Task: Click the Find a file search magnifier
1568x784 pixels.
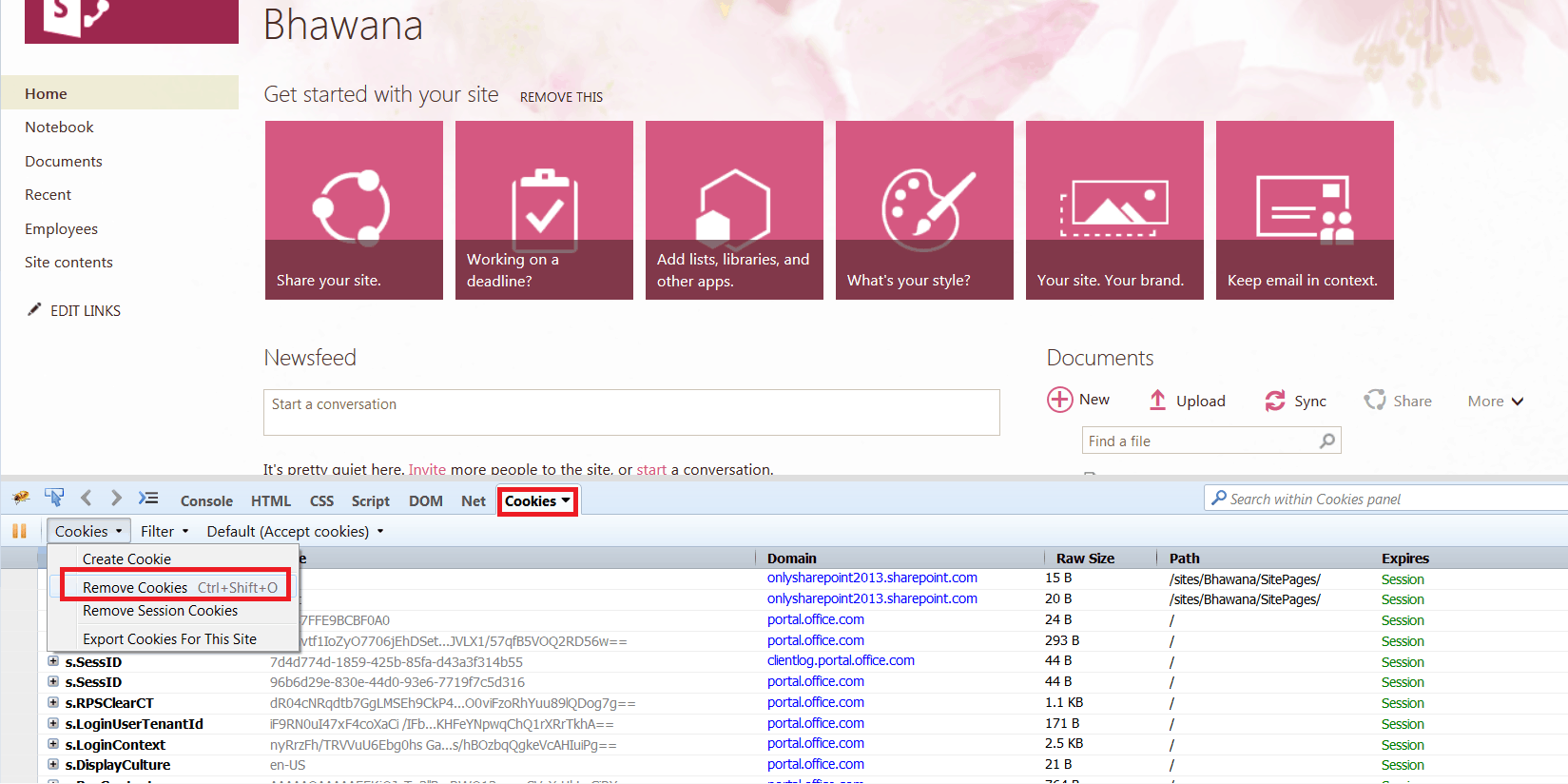Action: coord(1327,441)
